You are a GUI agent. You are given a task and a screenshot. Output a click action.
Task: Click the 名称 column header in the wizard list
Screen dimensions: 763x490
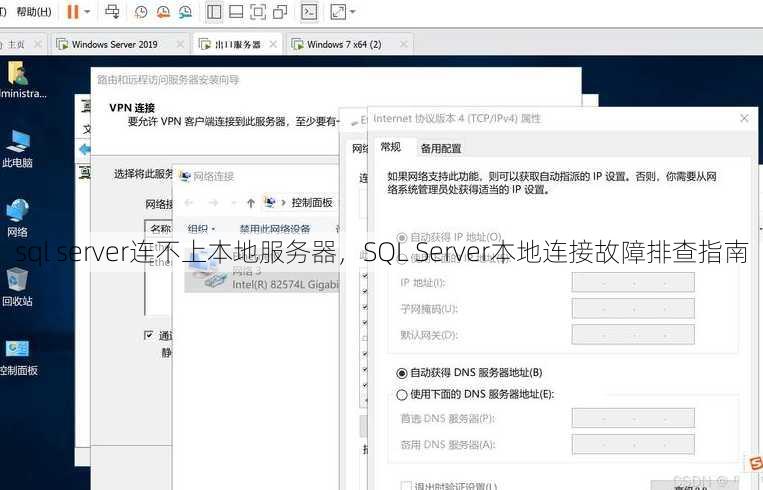click(160, 228)
